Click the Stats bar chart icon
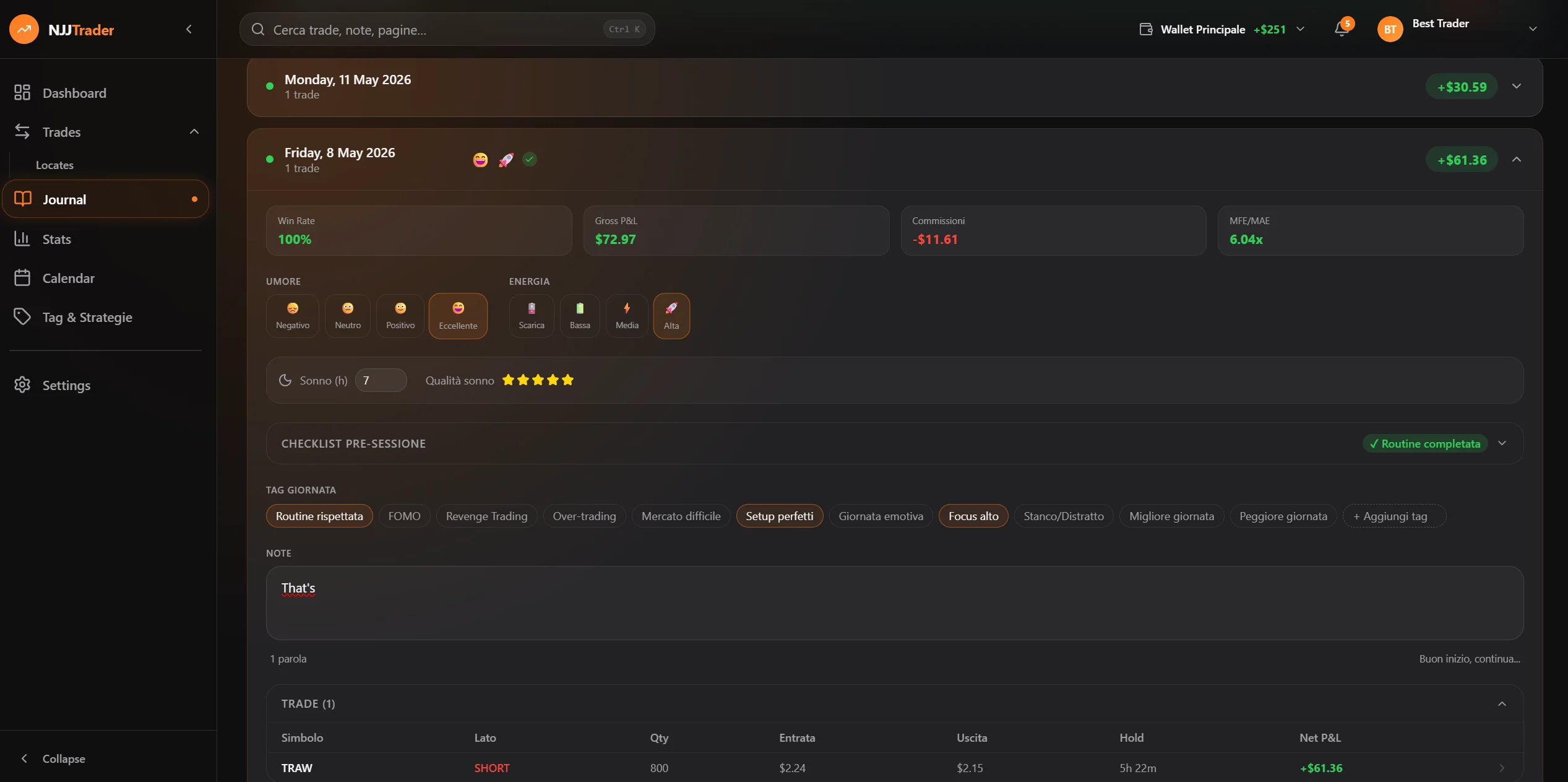 point(22,239)
